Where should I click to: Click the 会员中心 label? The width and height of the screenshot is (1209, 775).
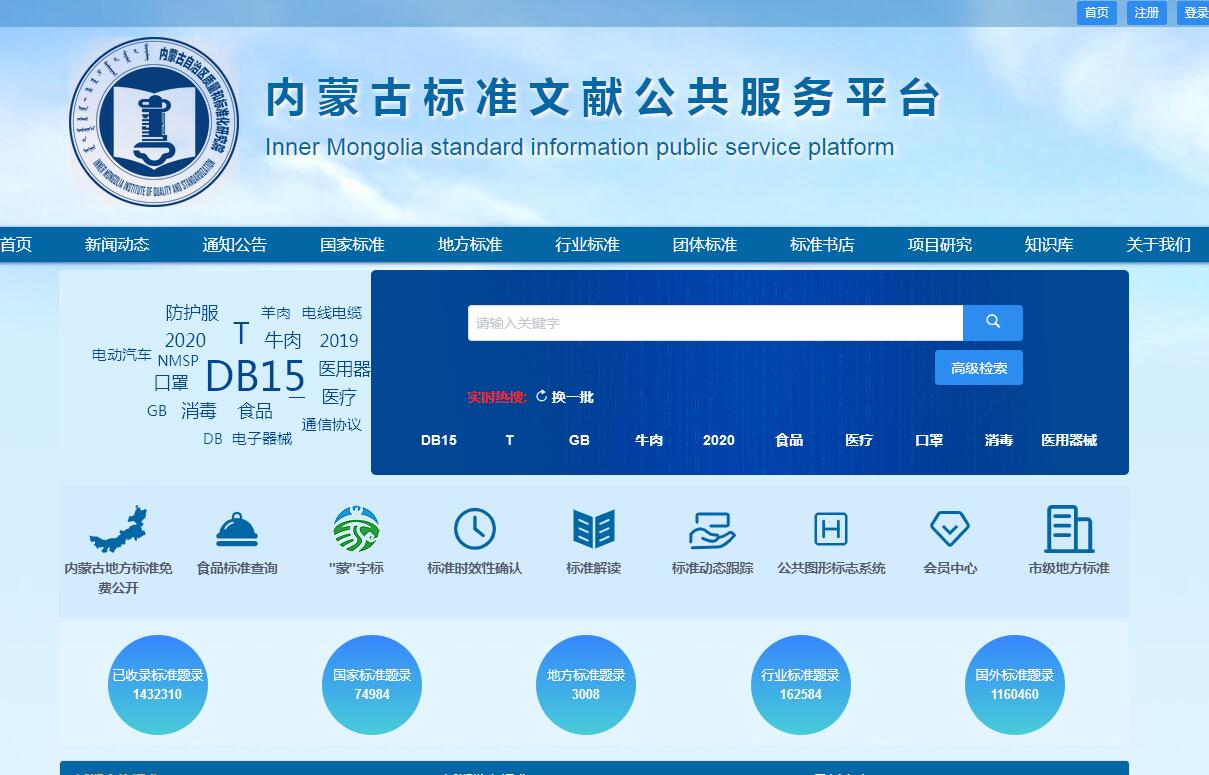point(950,568)
